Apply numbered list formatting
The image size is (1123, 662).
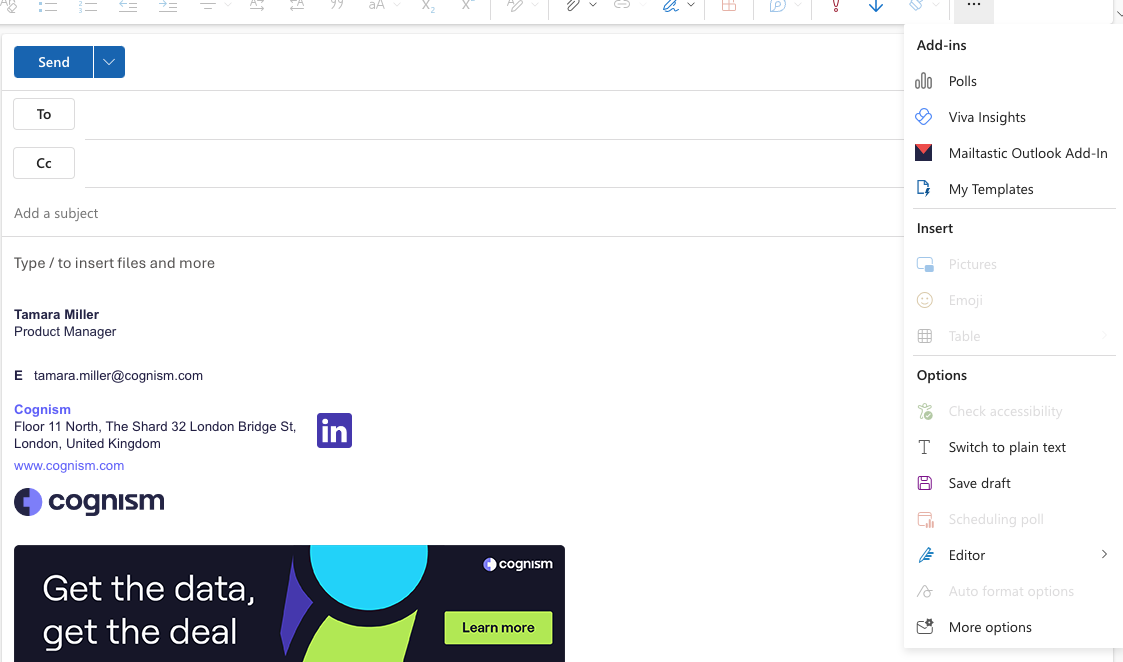(88, 6)
